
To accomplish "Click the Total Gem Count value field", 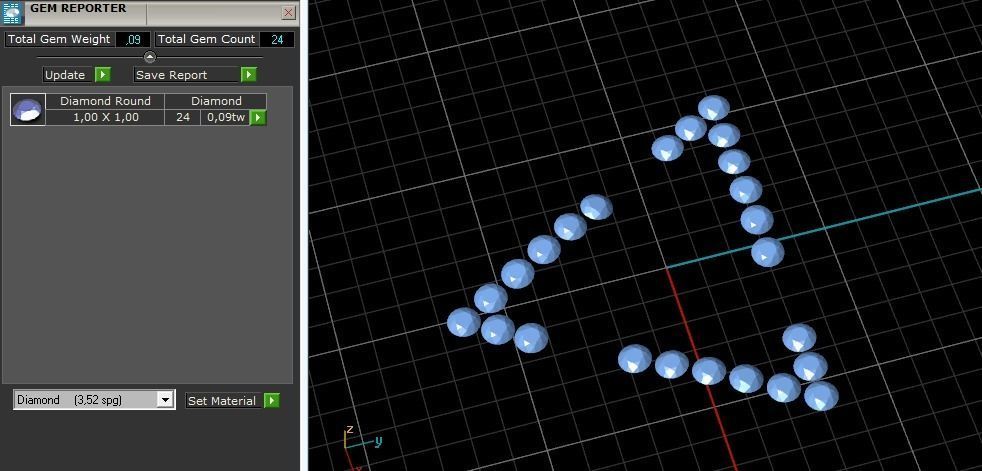I will click(x=277, y=39).
